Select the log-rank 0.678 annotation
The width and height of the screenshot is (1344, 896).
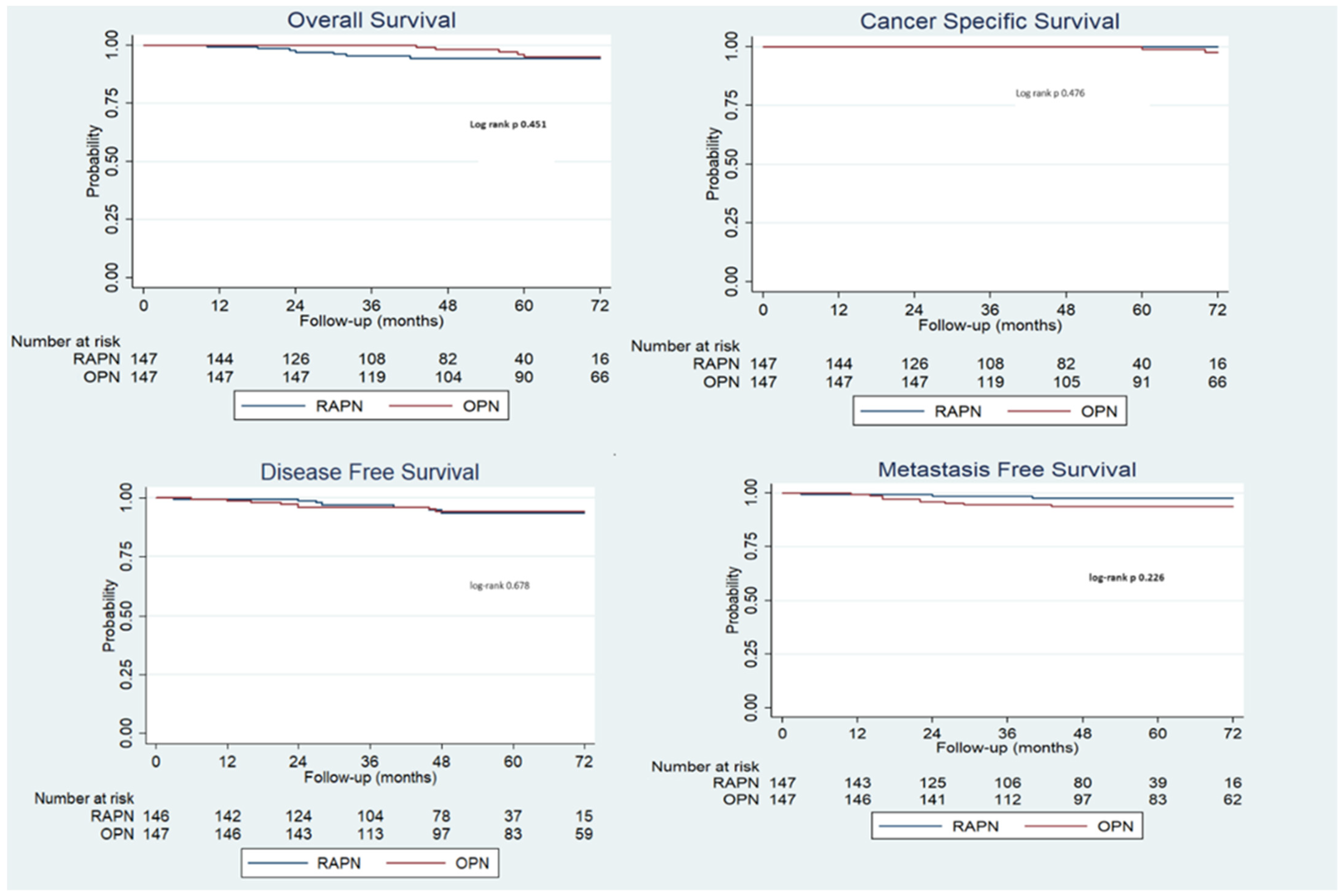tap(499, 585)
